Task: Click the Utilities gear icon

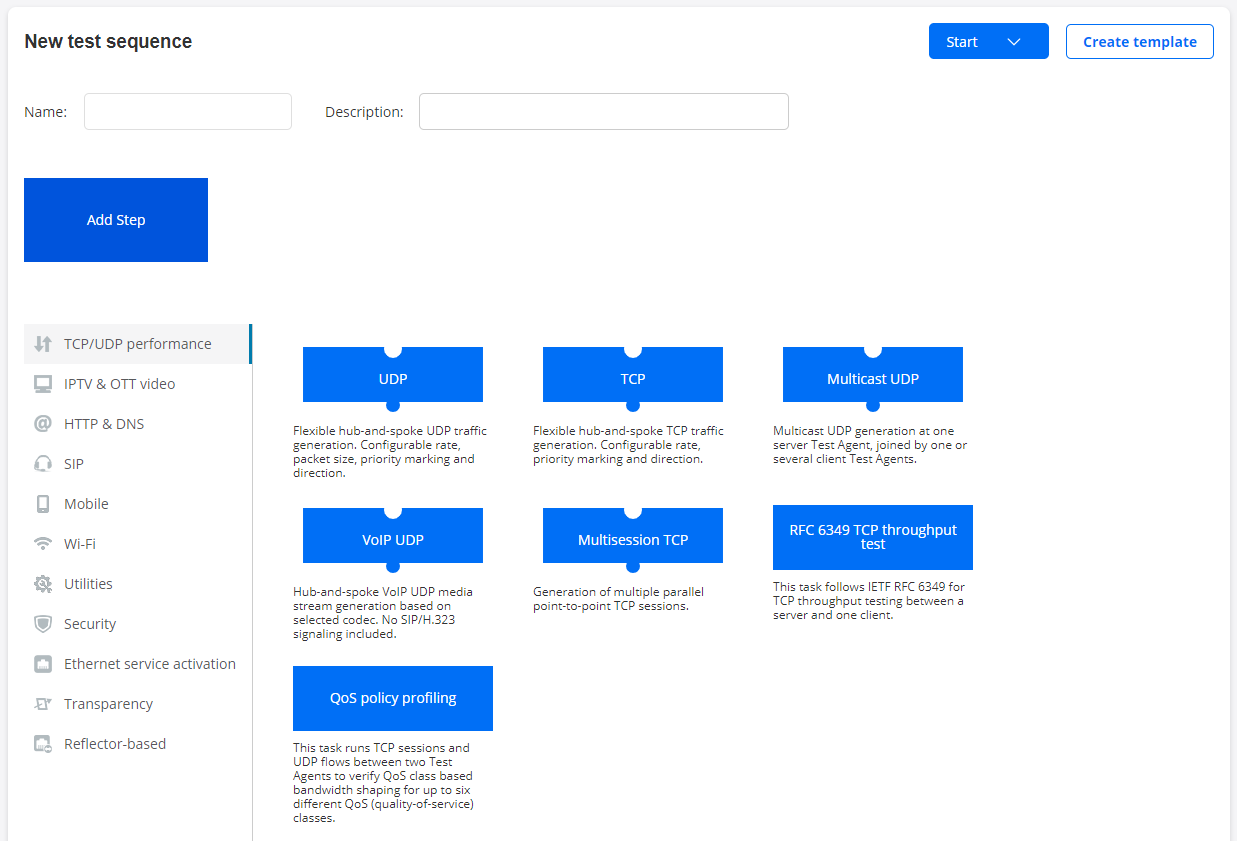Action: [x=43, y=584]
